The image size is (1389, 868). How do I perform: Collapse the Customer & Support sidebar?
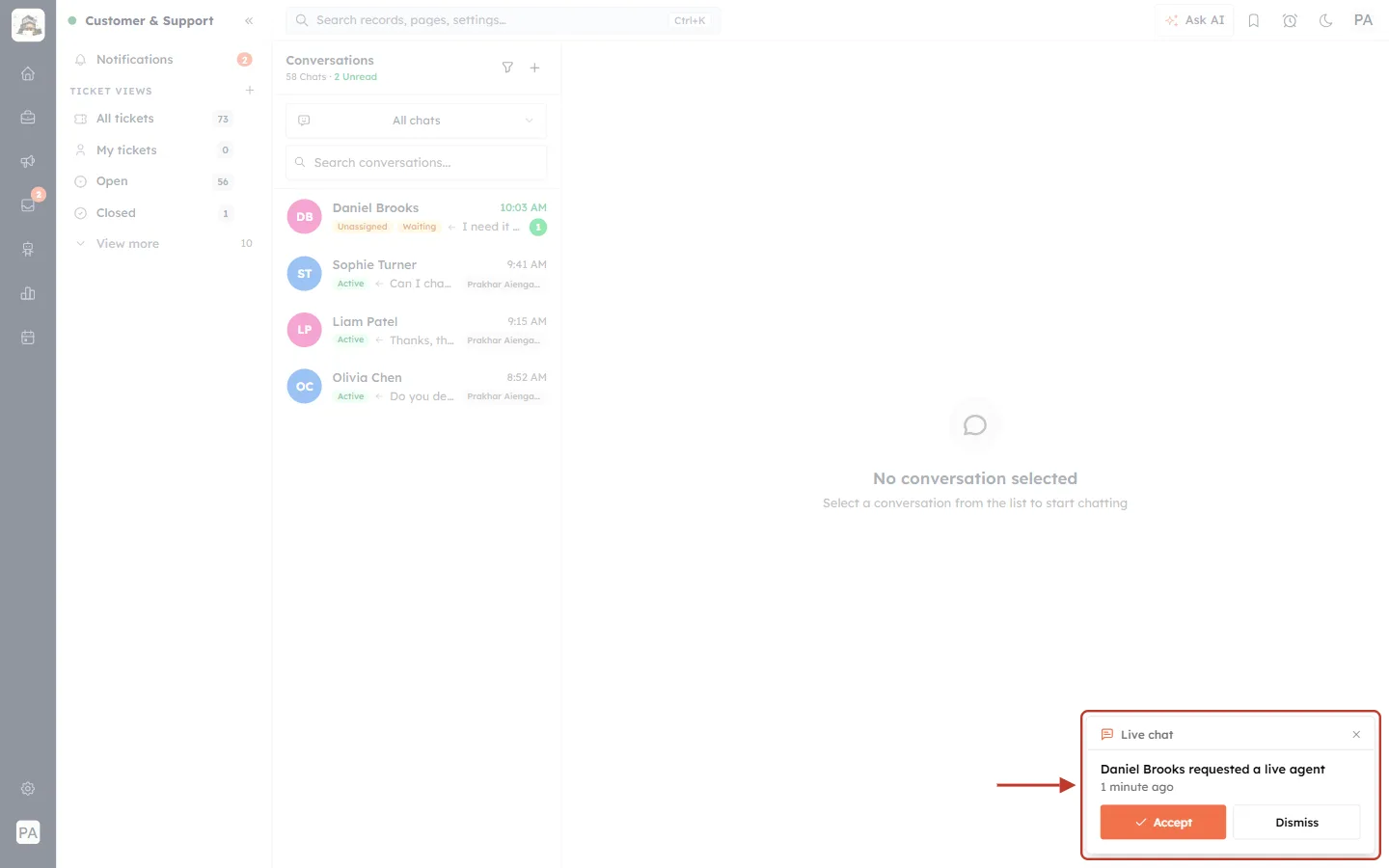[x=249, y=20]
